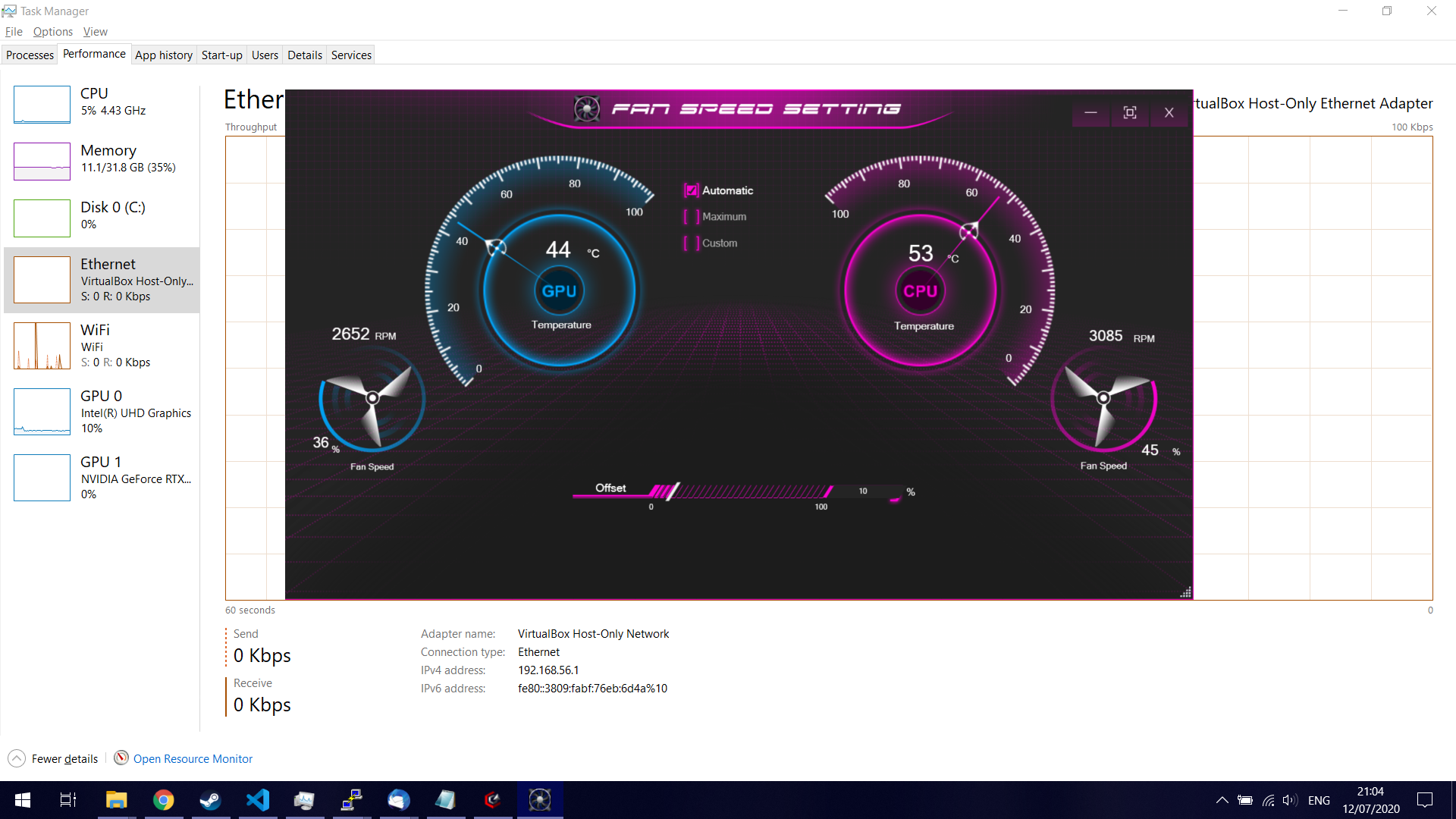The width and height of the screenshot is (1456, 819).
Task: Change the ENG input language
Action: pos(1319,800)
